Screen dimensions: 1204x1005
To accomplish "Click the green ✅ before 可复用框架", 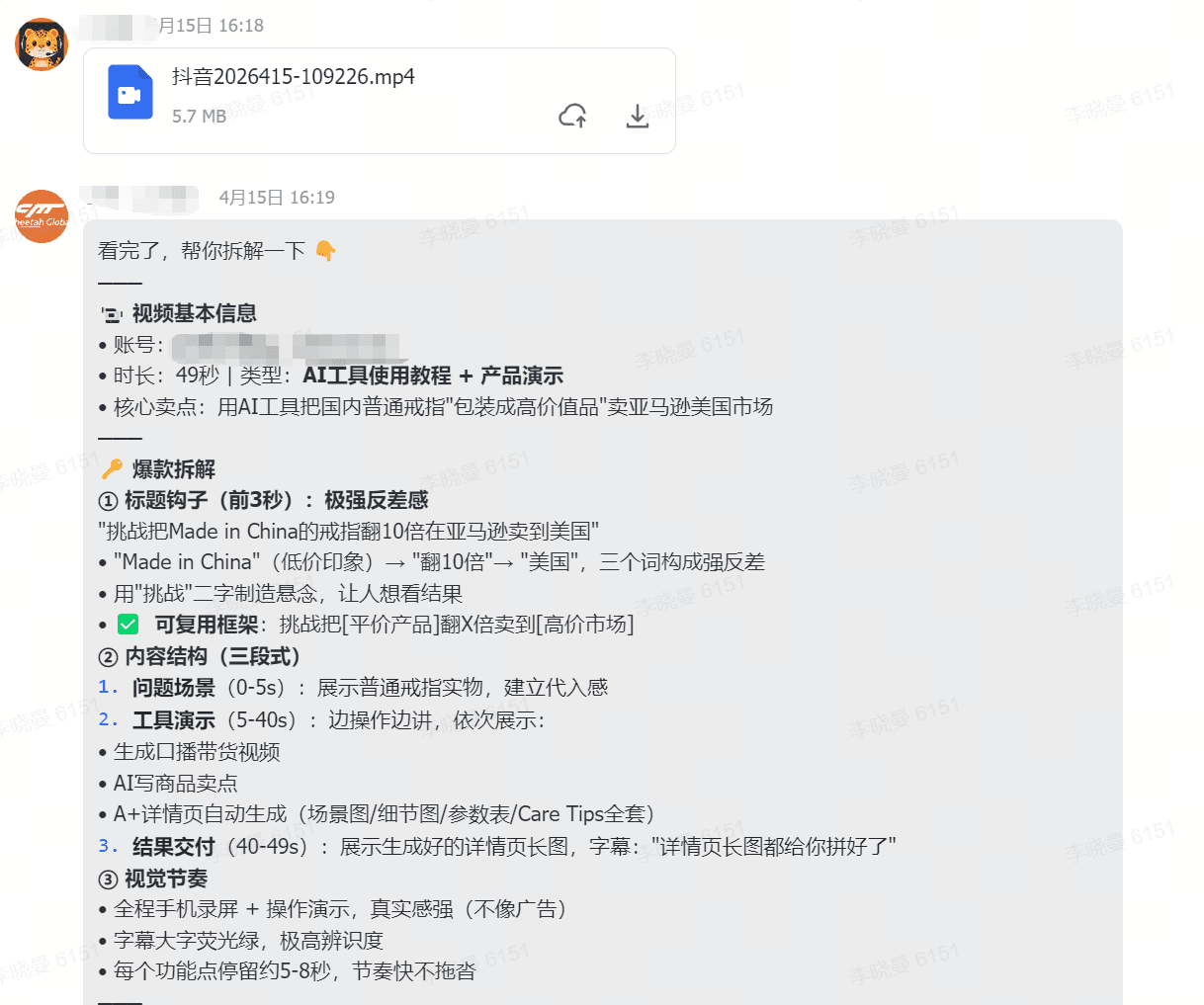I will (129, 624).
